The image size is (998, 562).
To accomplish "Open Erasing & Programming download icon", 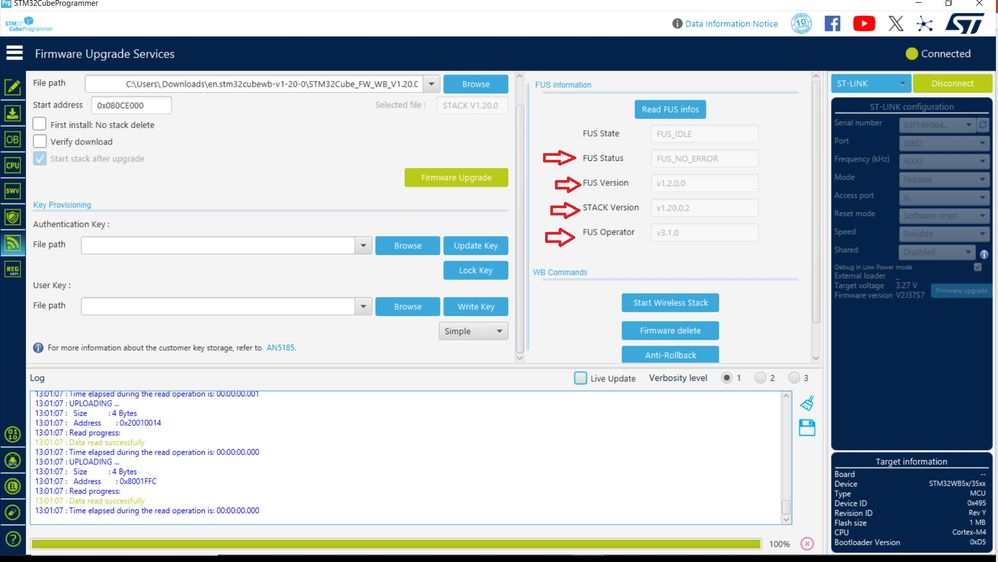I will [x=13, y=113].
